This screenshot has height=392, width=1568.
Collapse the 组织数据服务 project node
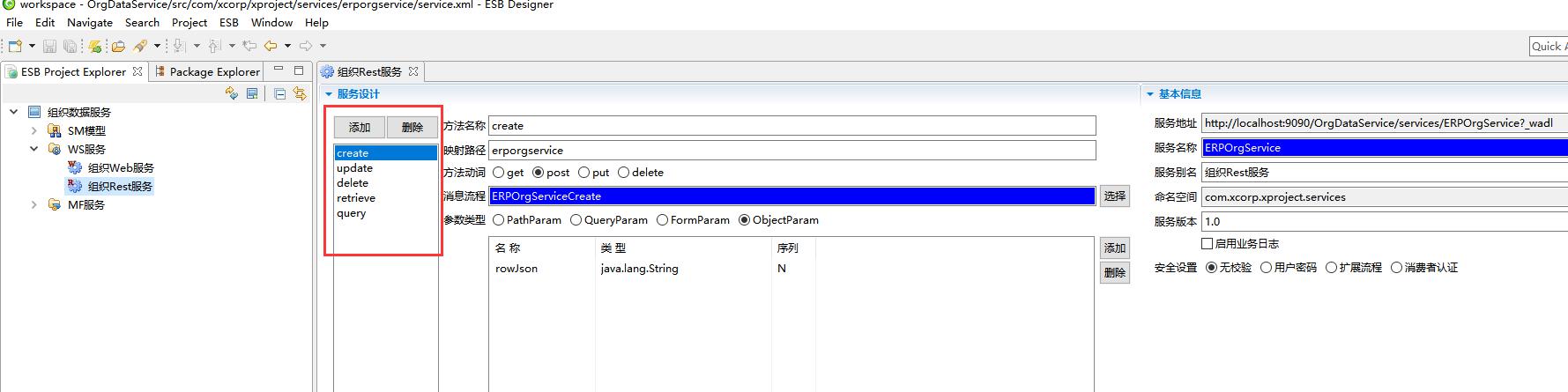point(14,112)
